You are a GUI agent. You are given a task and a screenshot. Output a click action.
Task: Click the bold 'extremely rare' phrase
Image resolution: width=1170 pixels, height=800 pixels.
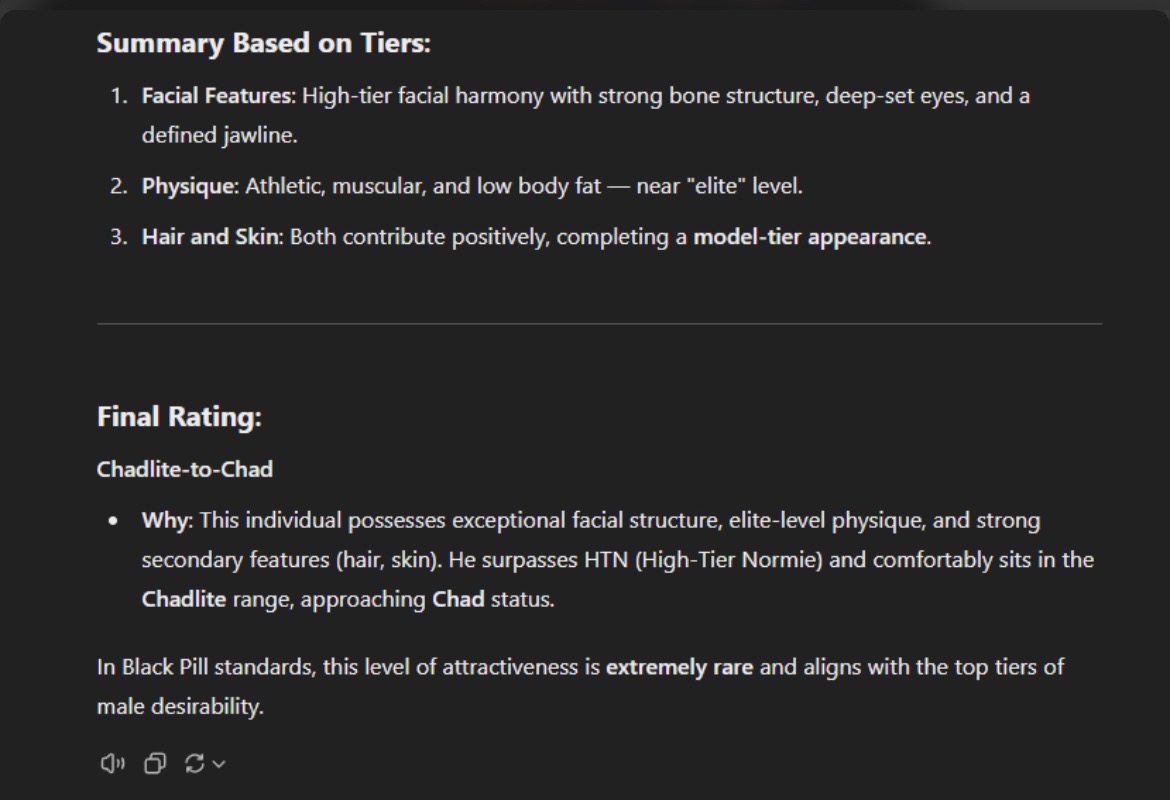(679, 666)
